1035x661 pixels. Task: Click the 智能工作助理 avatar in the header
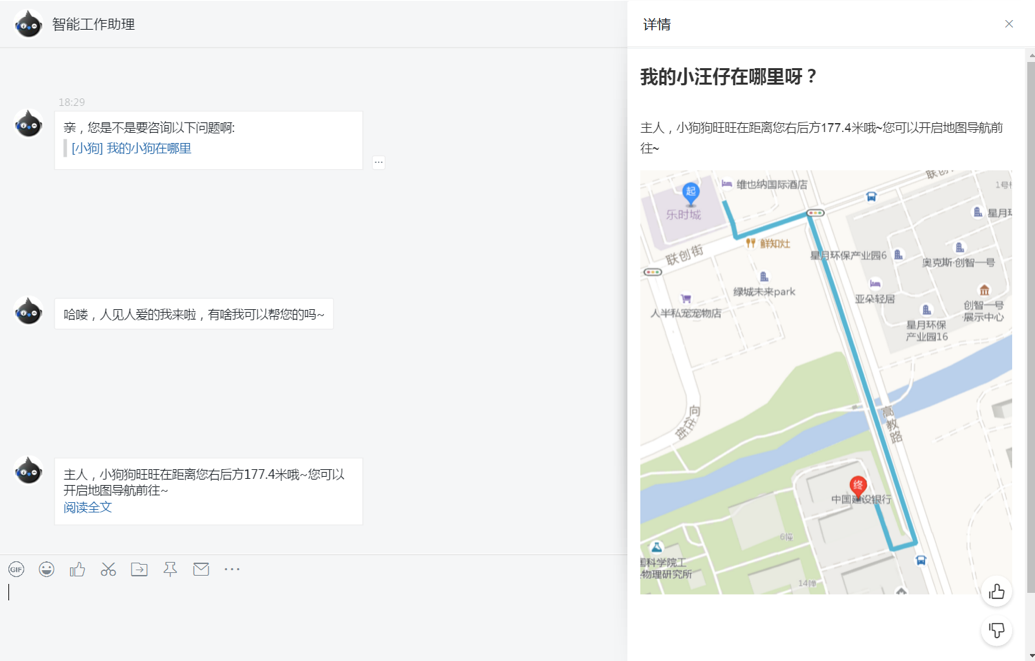coord(28,24)
